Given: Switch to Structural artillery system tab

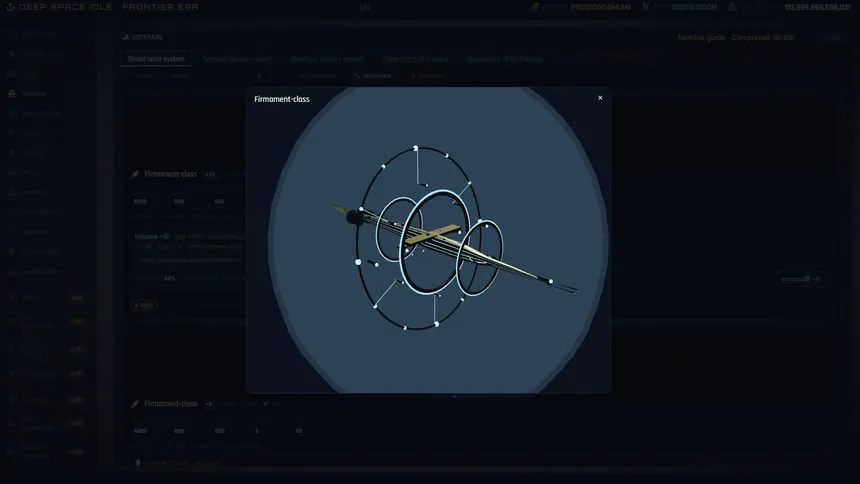Looking at the screenshot, I should [327, 59].
